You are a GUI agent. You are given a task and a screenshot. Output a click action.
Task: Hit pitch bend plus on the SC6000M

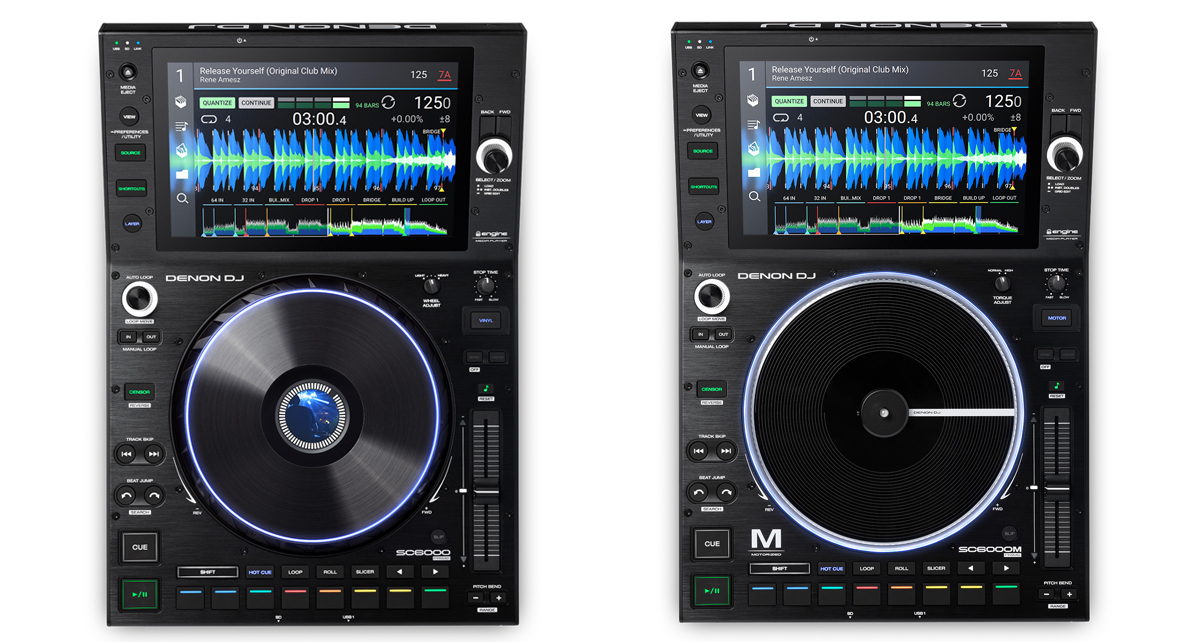[x=1069, y=594]
